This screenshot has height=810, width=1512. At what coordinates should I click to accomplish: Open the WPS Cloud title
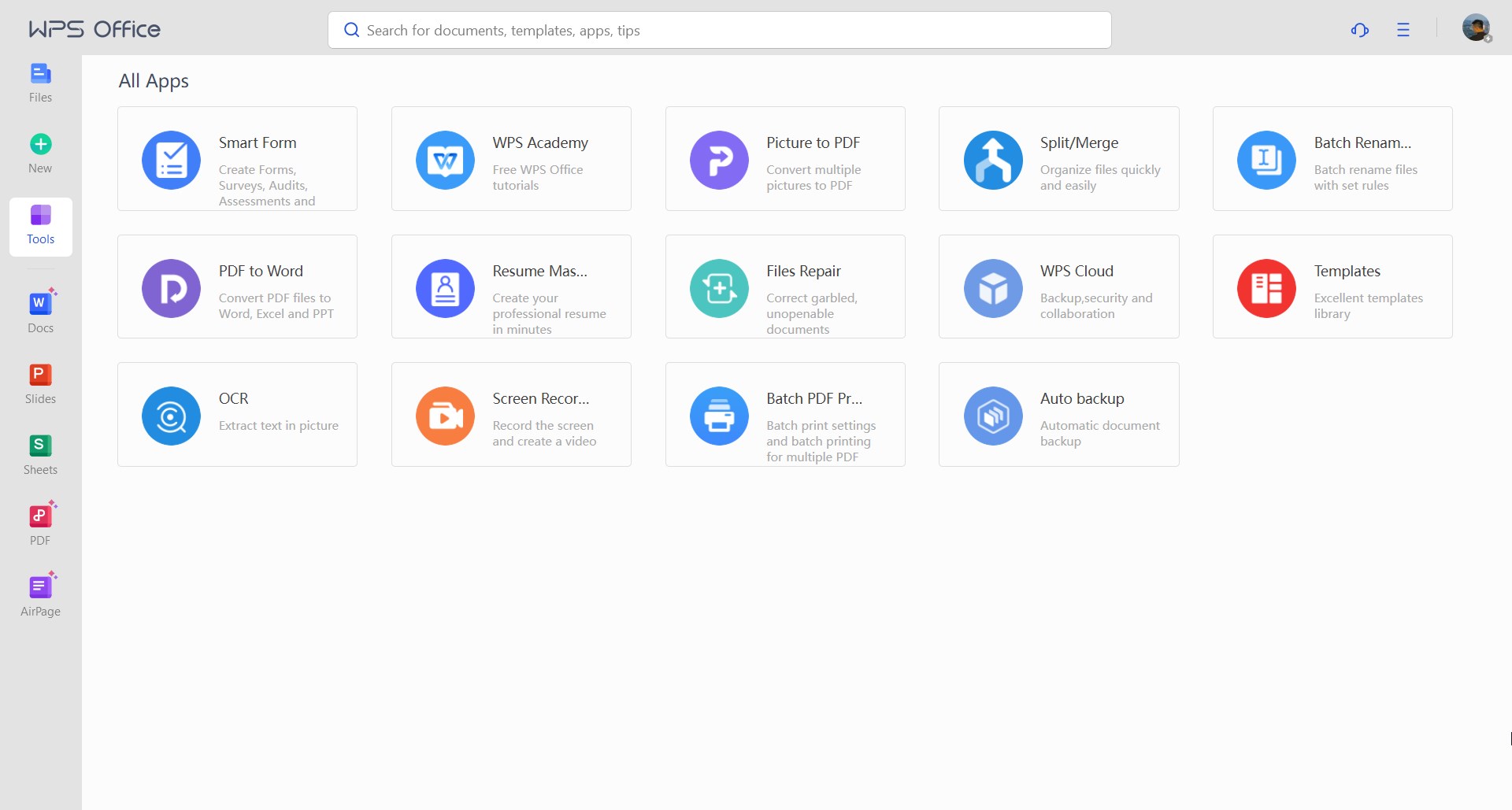point(1077,271)
